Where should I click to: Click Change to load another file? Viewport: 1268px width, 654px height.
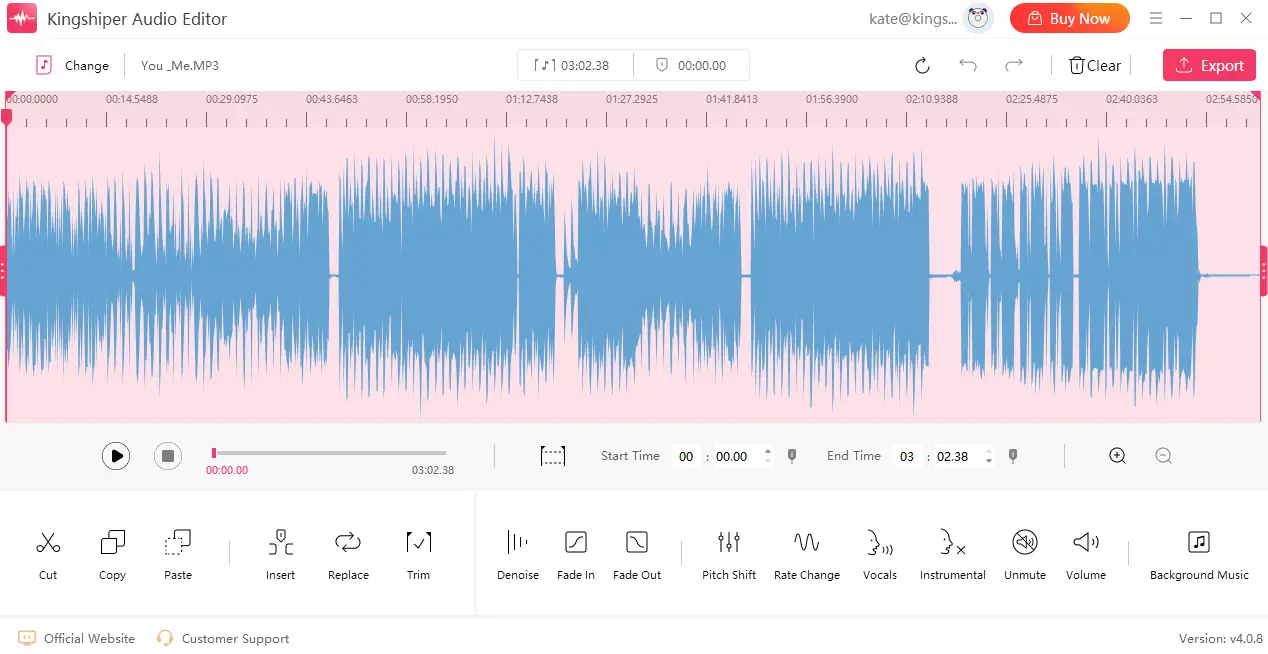pos(74,65)
